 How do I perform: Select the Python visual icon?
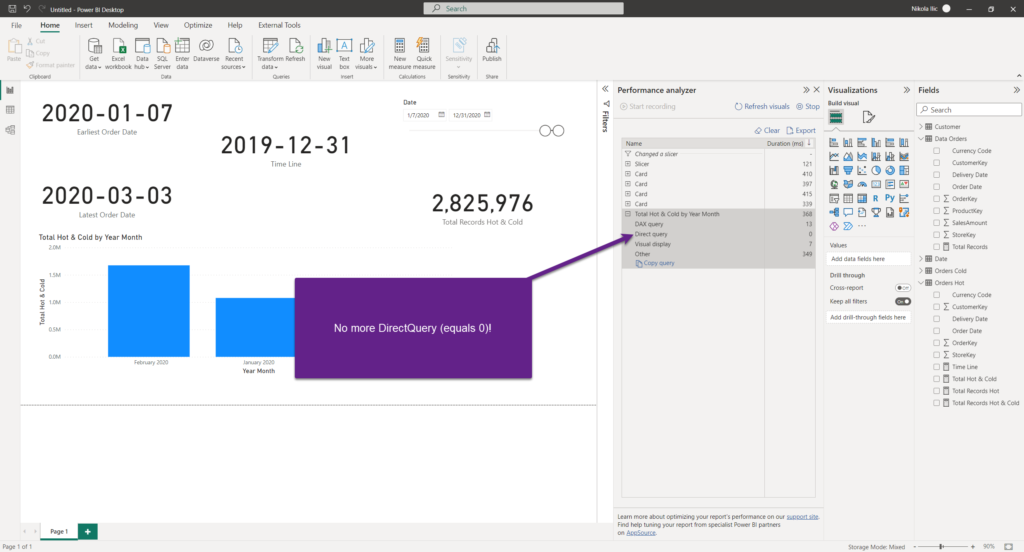[890, 198]
